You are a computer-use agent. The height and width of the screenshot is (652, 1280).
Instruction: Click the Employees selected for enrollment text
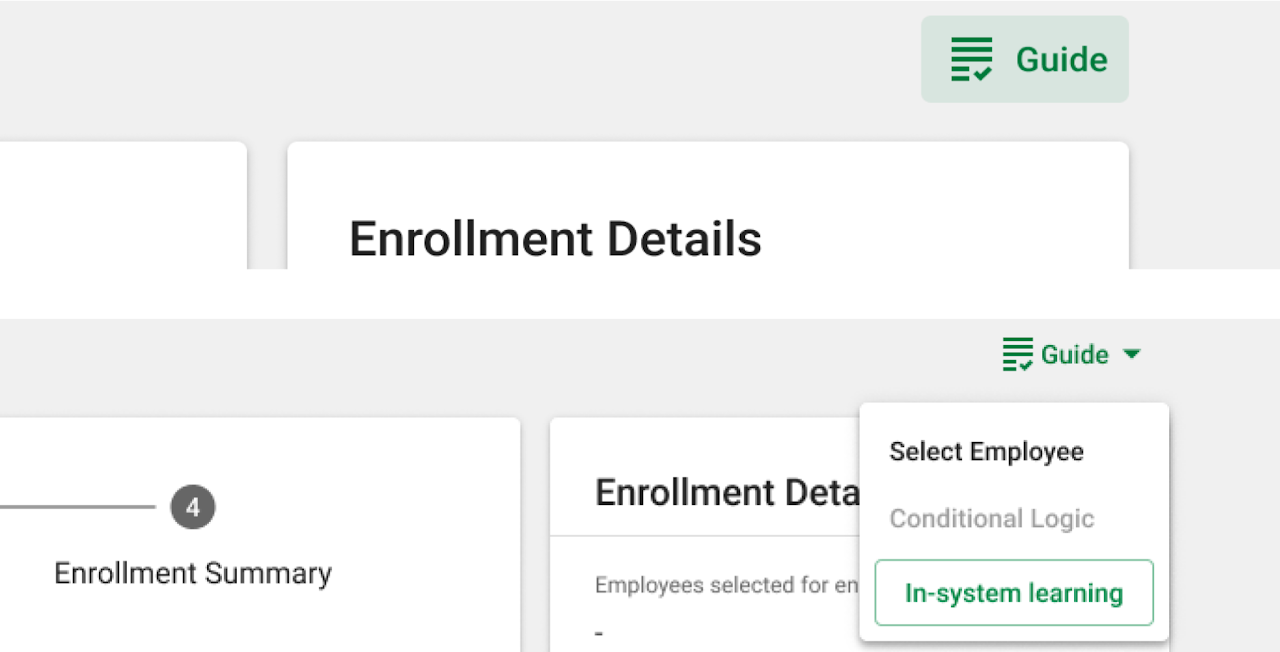(727, 585)
